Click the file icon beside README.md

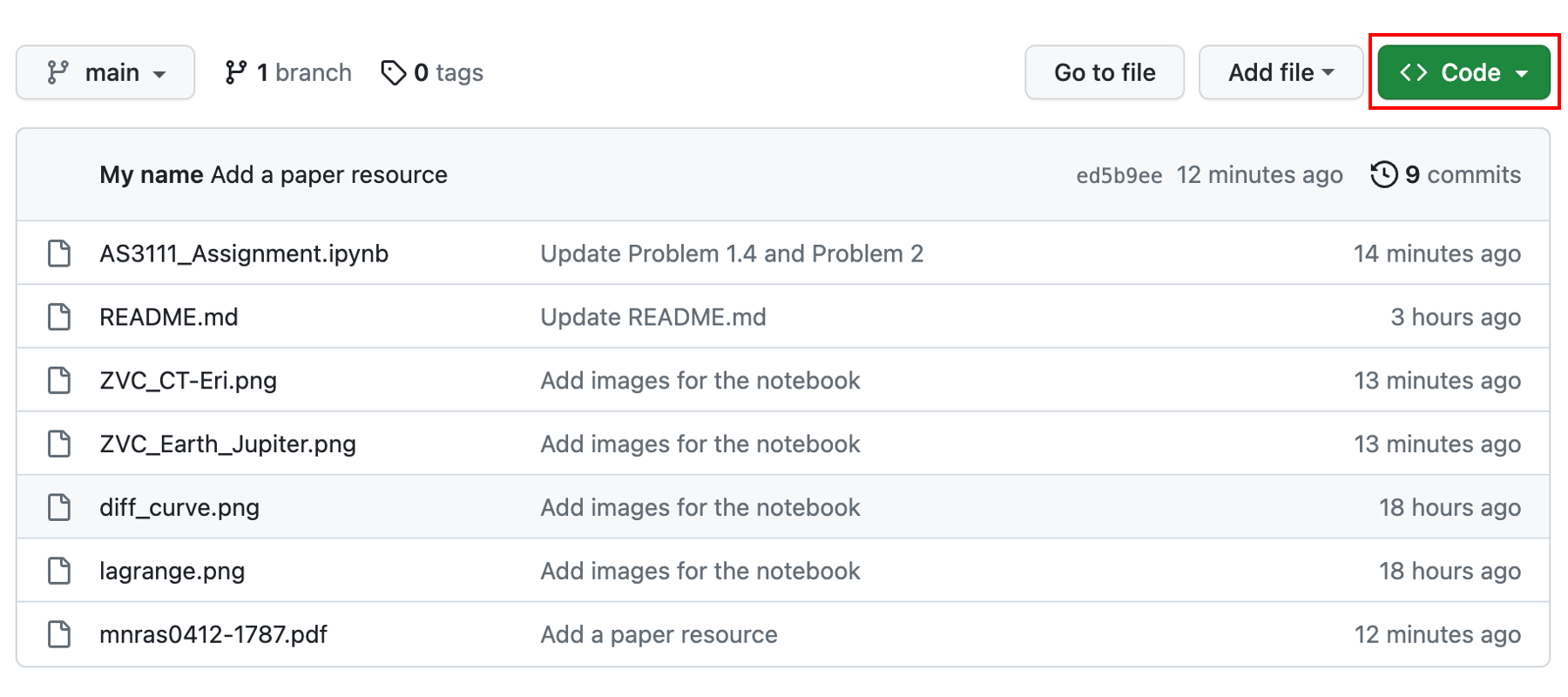coord(58,316)
